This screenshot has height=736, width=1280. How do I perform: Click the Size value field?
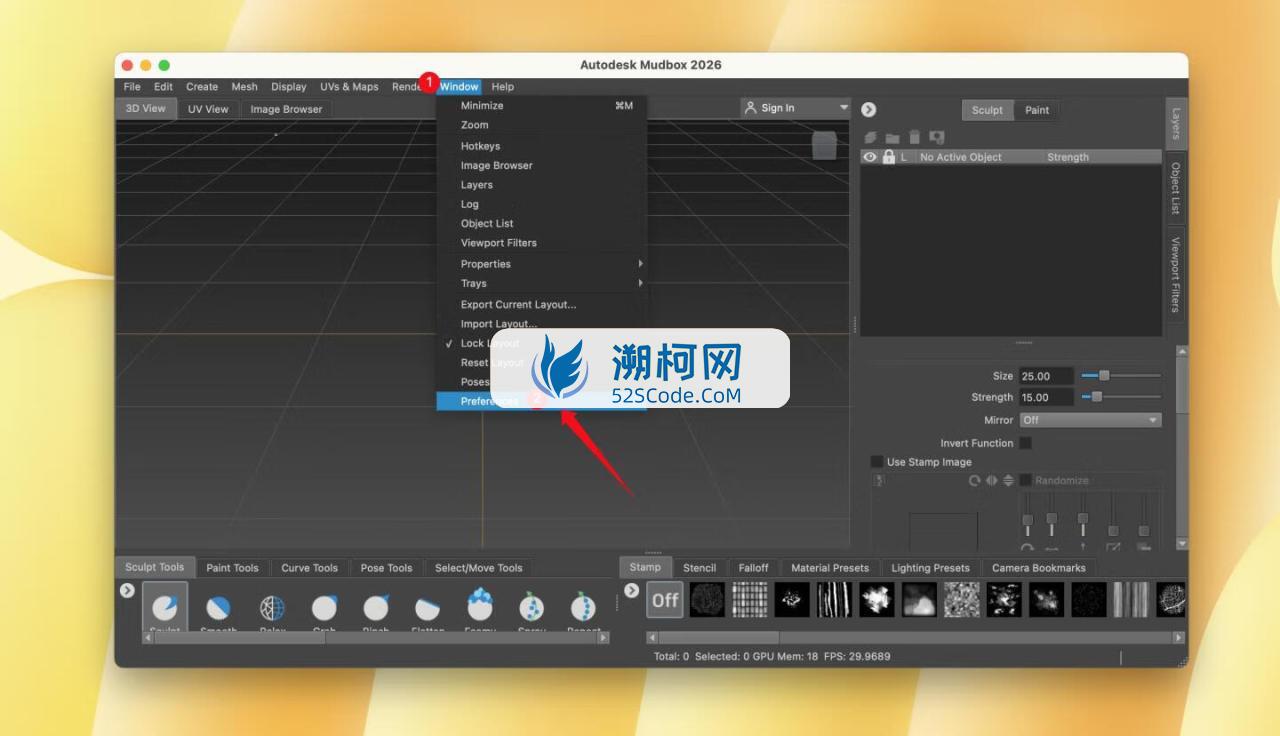tap(1046, 376)
